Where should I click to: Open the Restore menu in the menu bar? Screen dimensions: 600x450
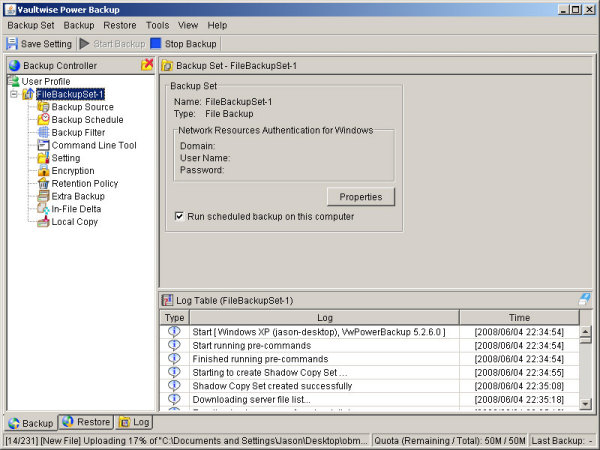(x=120, y=25)
